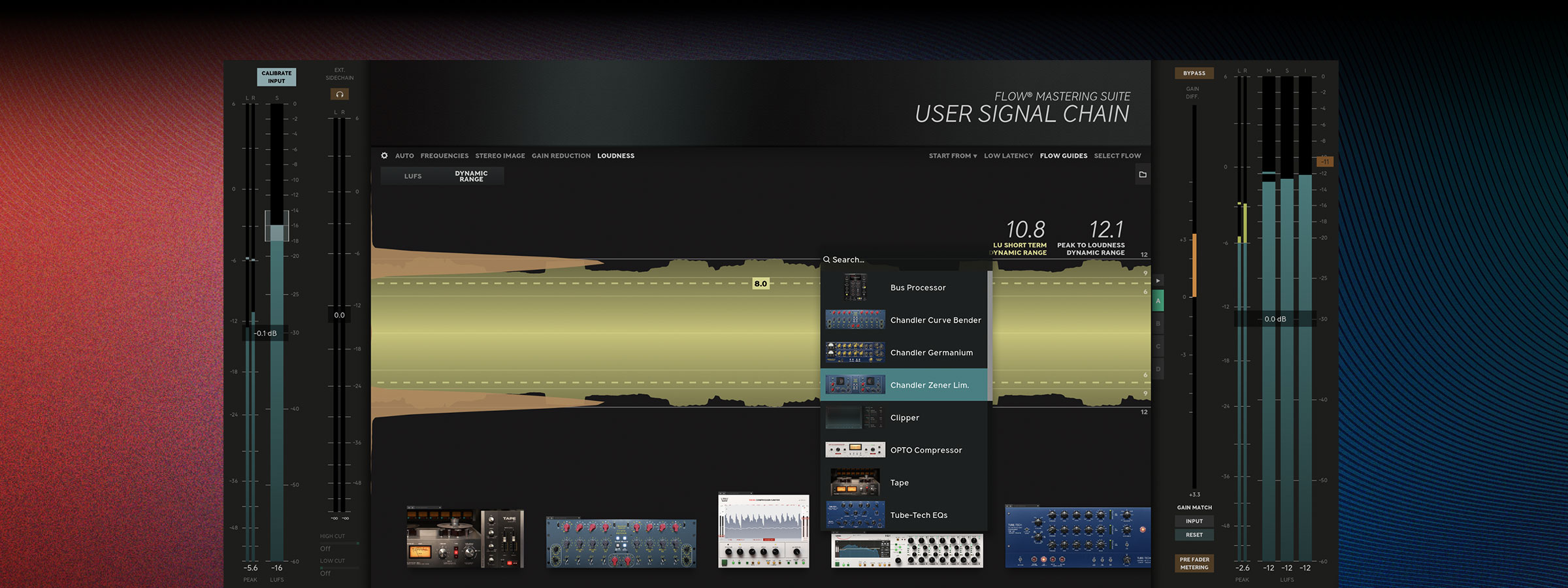The image size is (1568, 588).
Task: Switch to snapshot B
Action: pos(1158,323)
